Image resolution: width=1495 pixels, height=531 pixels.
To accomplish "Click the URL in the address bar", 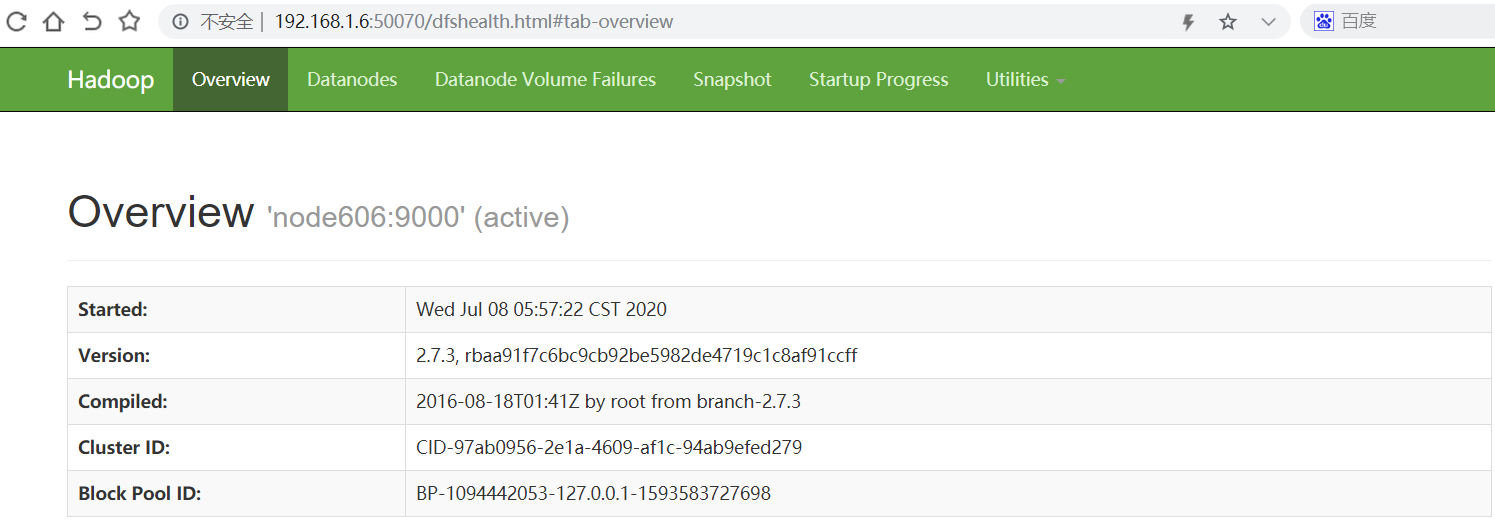I will click(473, 22).
